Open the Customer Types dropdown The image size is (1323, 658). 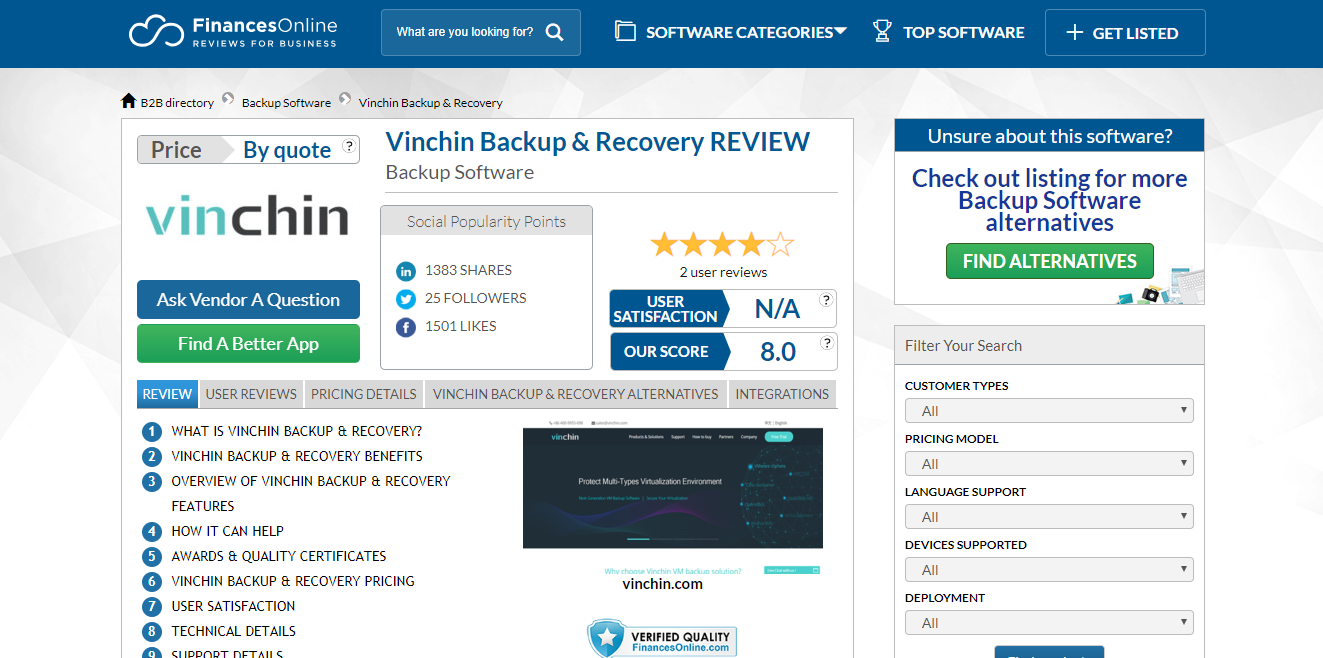point(1049,410)
